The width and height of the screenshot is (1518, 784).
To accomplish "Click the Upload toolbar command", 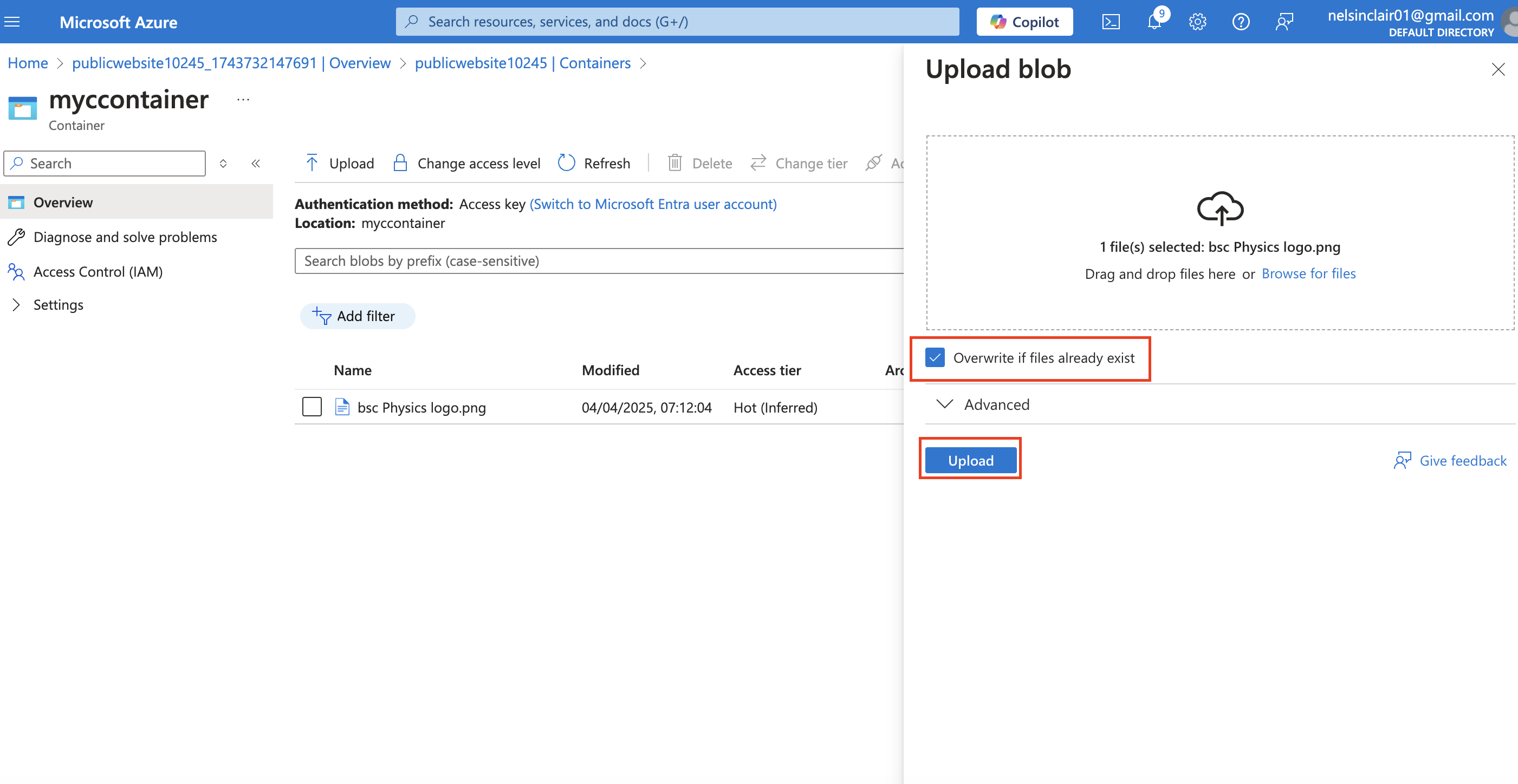I will [x=340, y=163].
